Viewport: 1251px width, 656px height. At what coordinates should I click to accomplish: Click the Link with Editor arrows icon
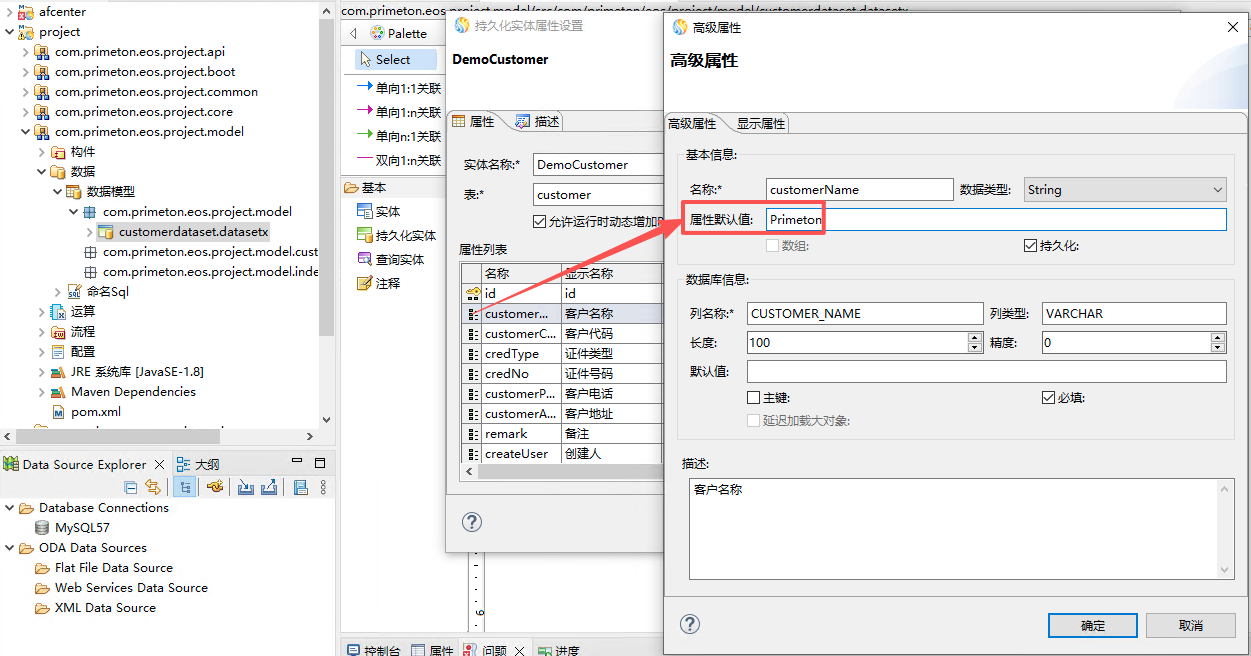pyautogui.click(x=153, y=487)
